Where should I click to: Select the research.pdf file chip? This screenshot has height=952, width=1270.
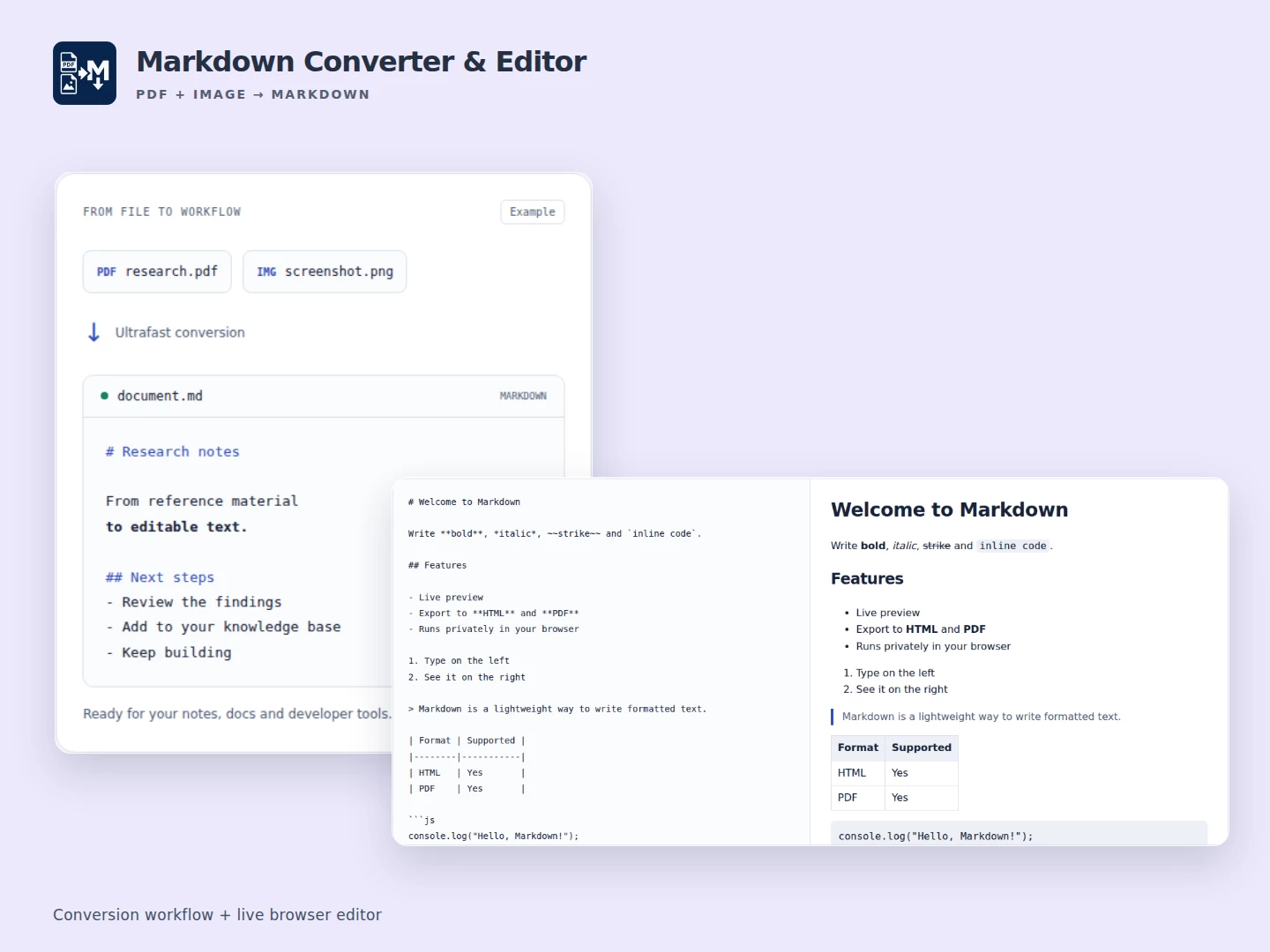[x=157, y=271]
